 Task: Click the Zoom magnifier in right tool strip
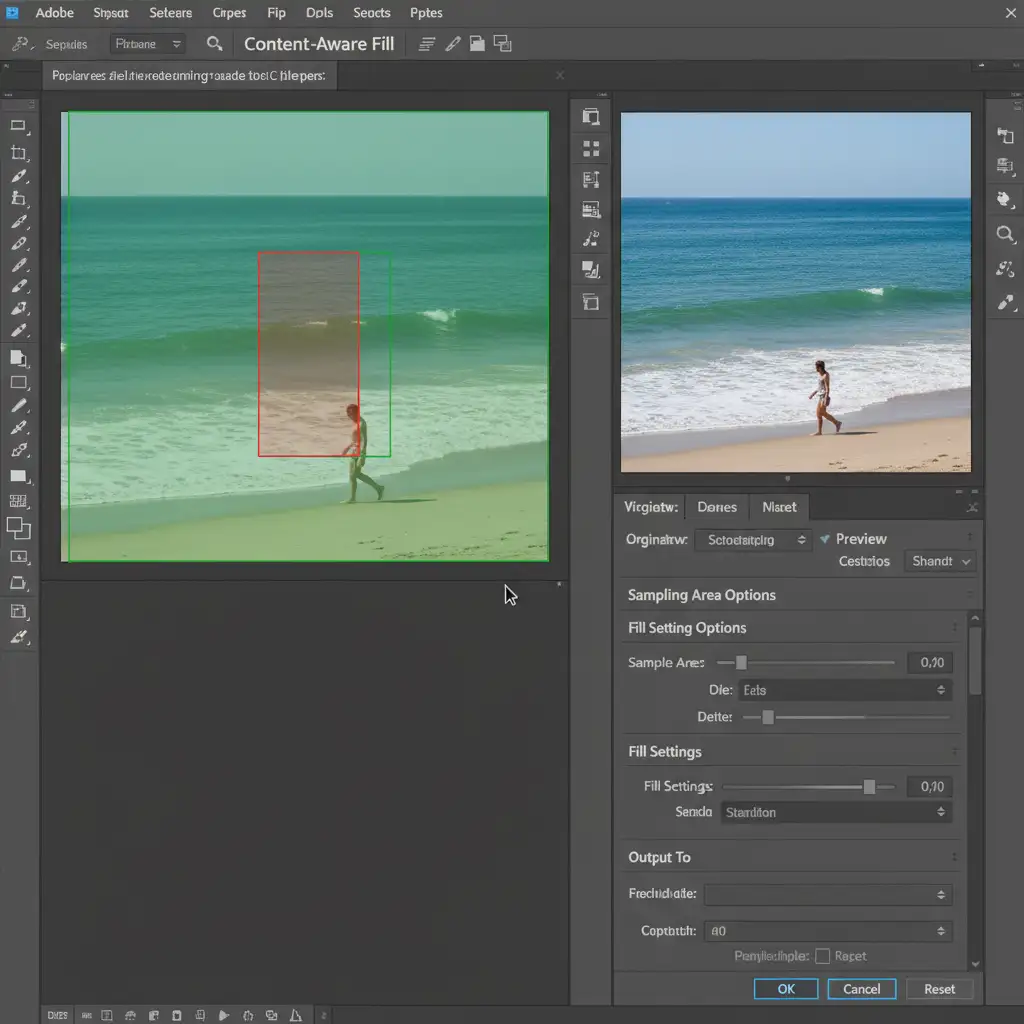pos(1005,234)
